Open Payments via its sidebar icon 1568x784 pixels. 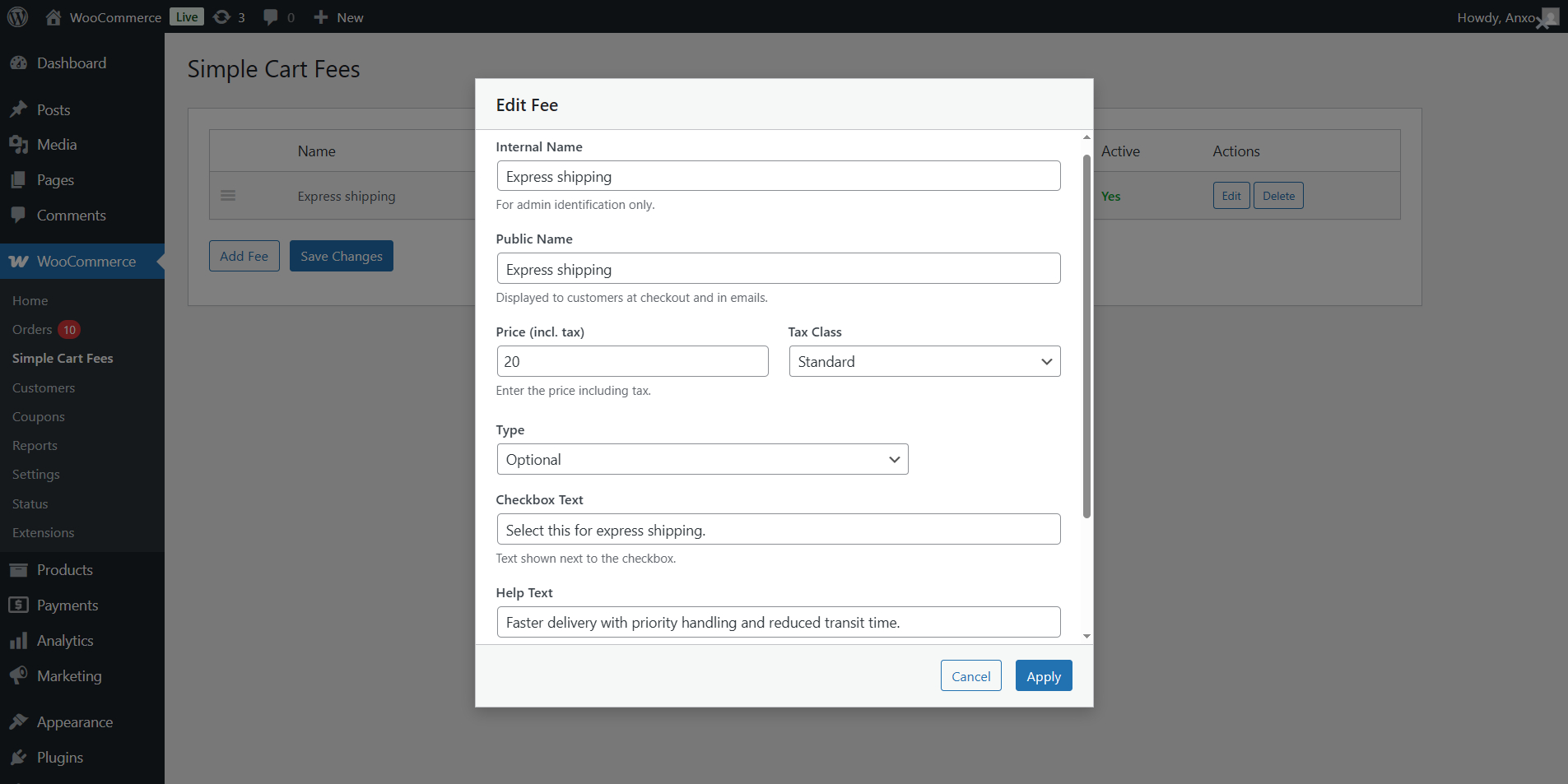20,605
